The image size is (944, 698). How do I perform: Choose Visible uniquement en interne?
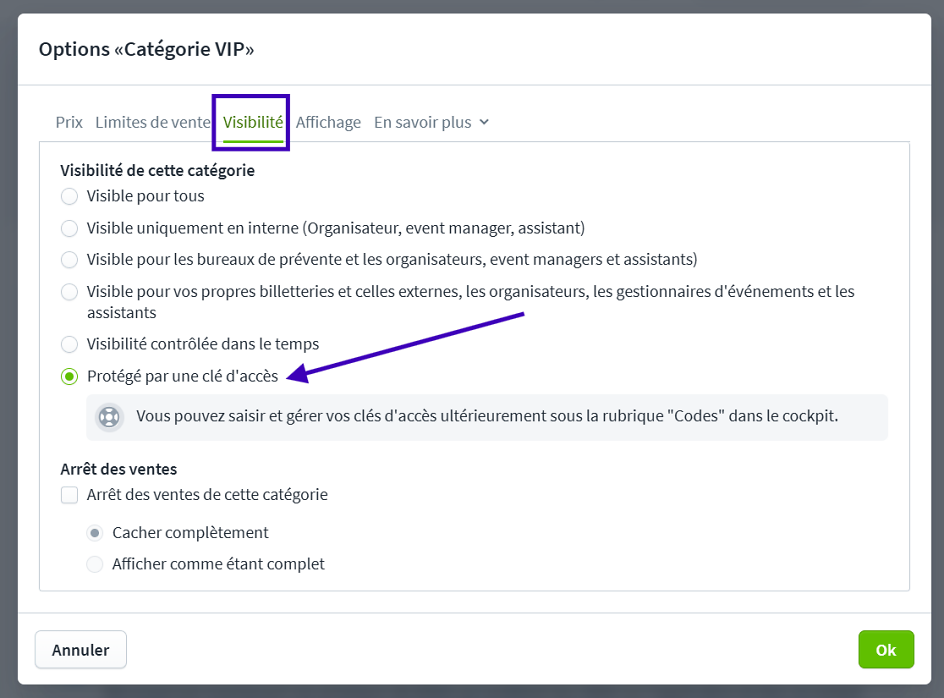pos(69,228)
